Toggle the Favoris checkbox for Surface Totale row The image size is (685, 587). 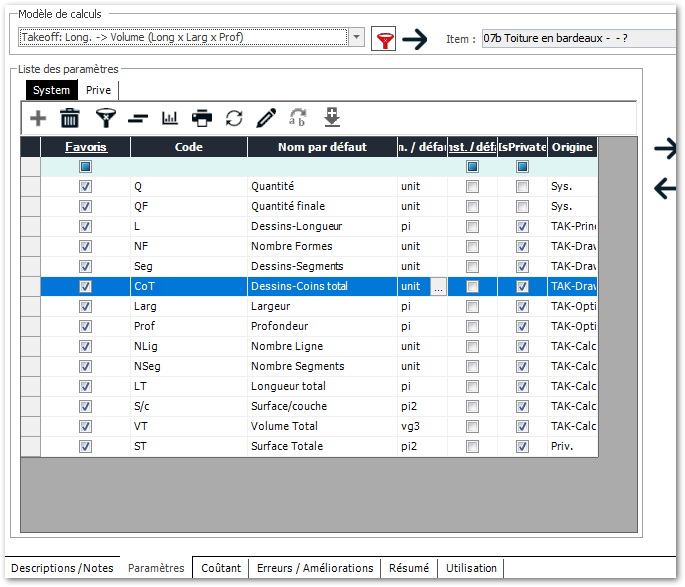(x=85, y=447)
